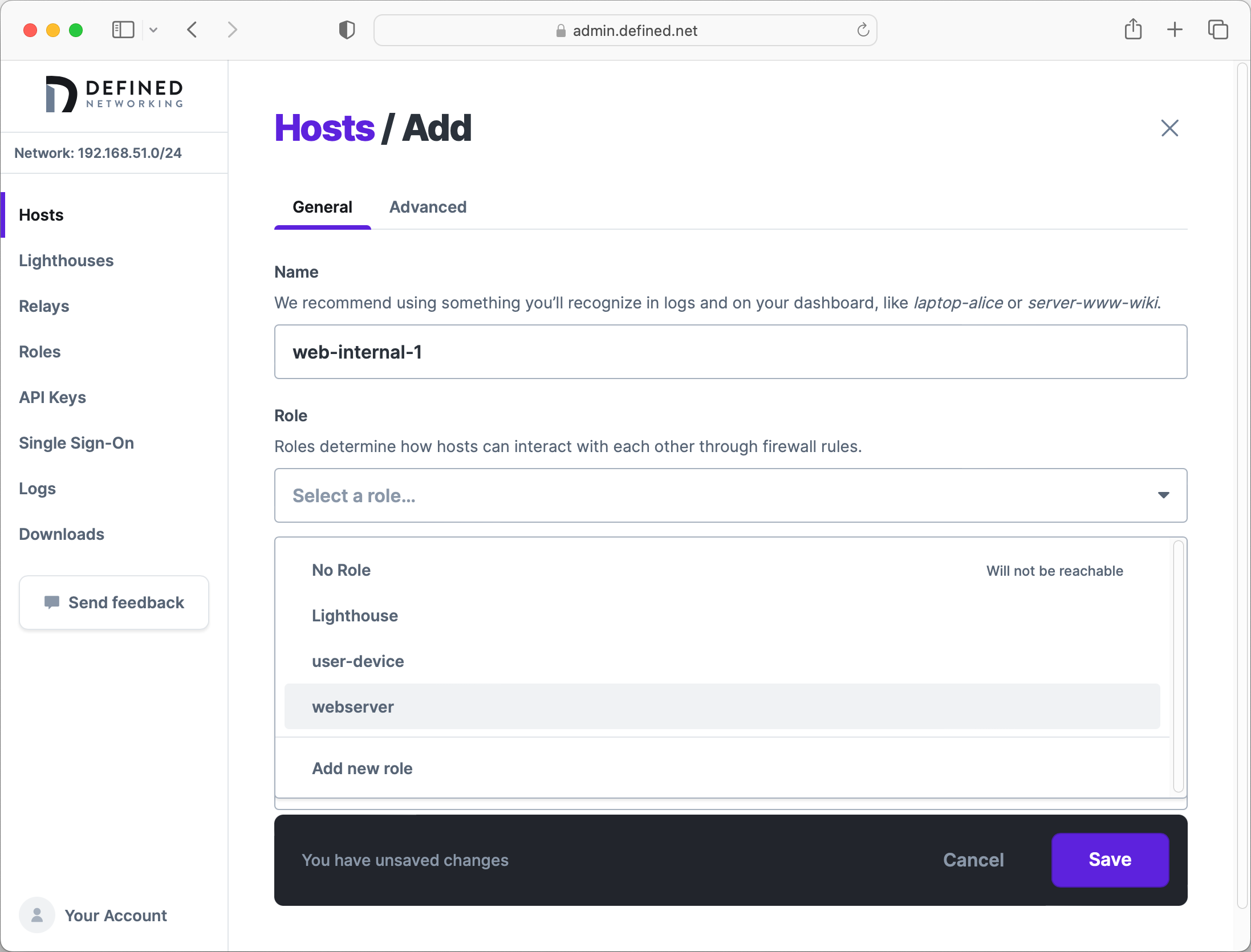Select the user-device role from the list
Viewport: 1251px width, 952px height.
[x=358, y=661]
